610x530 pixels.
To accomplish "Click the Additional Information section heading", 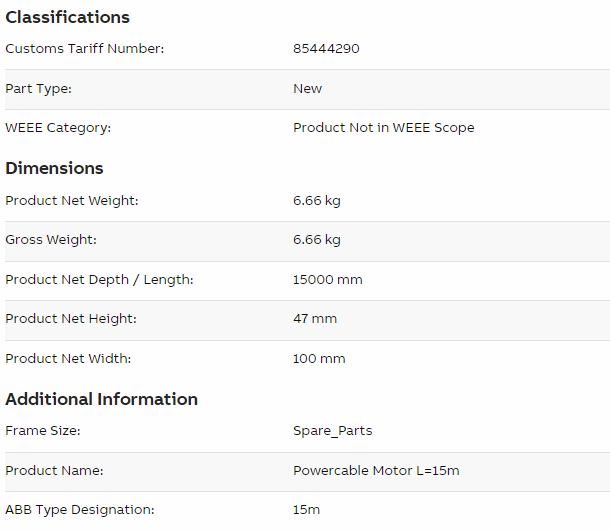I will (x=101, y=399).
